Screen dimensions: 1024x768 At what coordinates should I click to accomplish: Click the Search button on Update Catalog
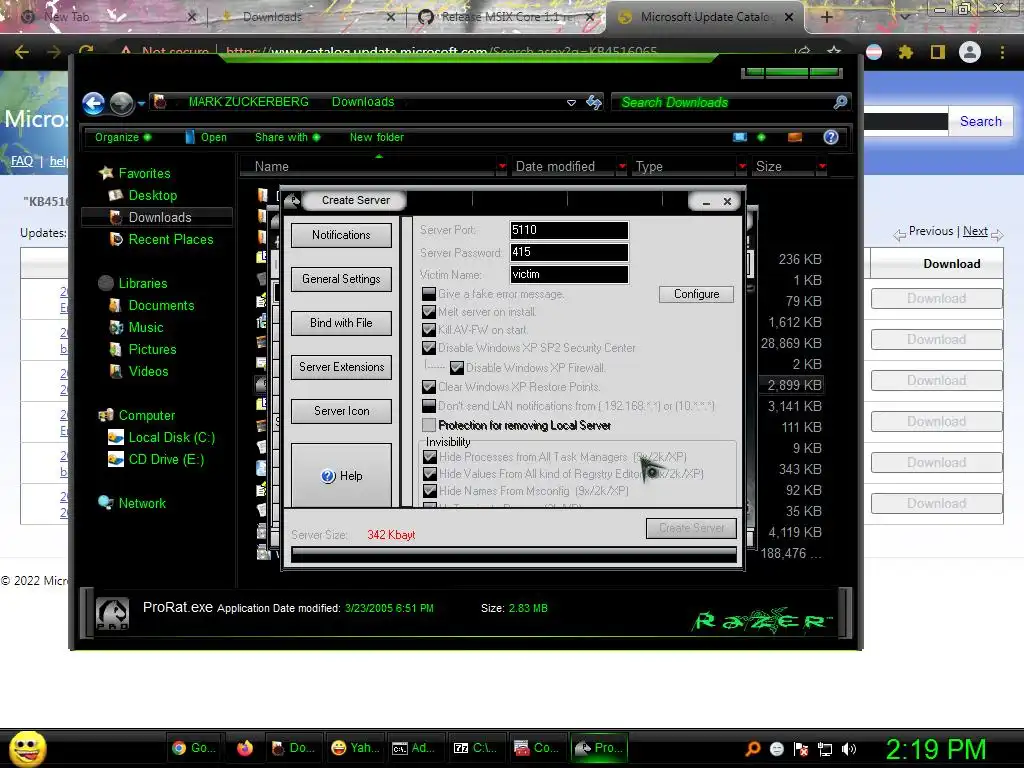(x=980, y=121)
